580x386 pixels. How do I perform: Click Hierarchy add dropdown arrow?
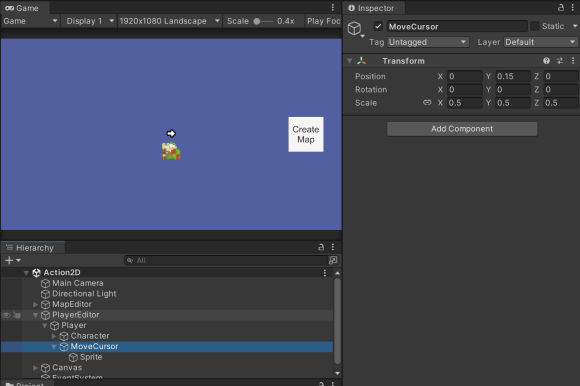click(x=18, y=261)
